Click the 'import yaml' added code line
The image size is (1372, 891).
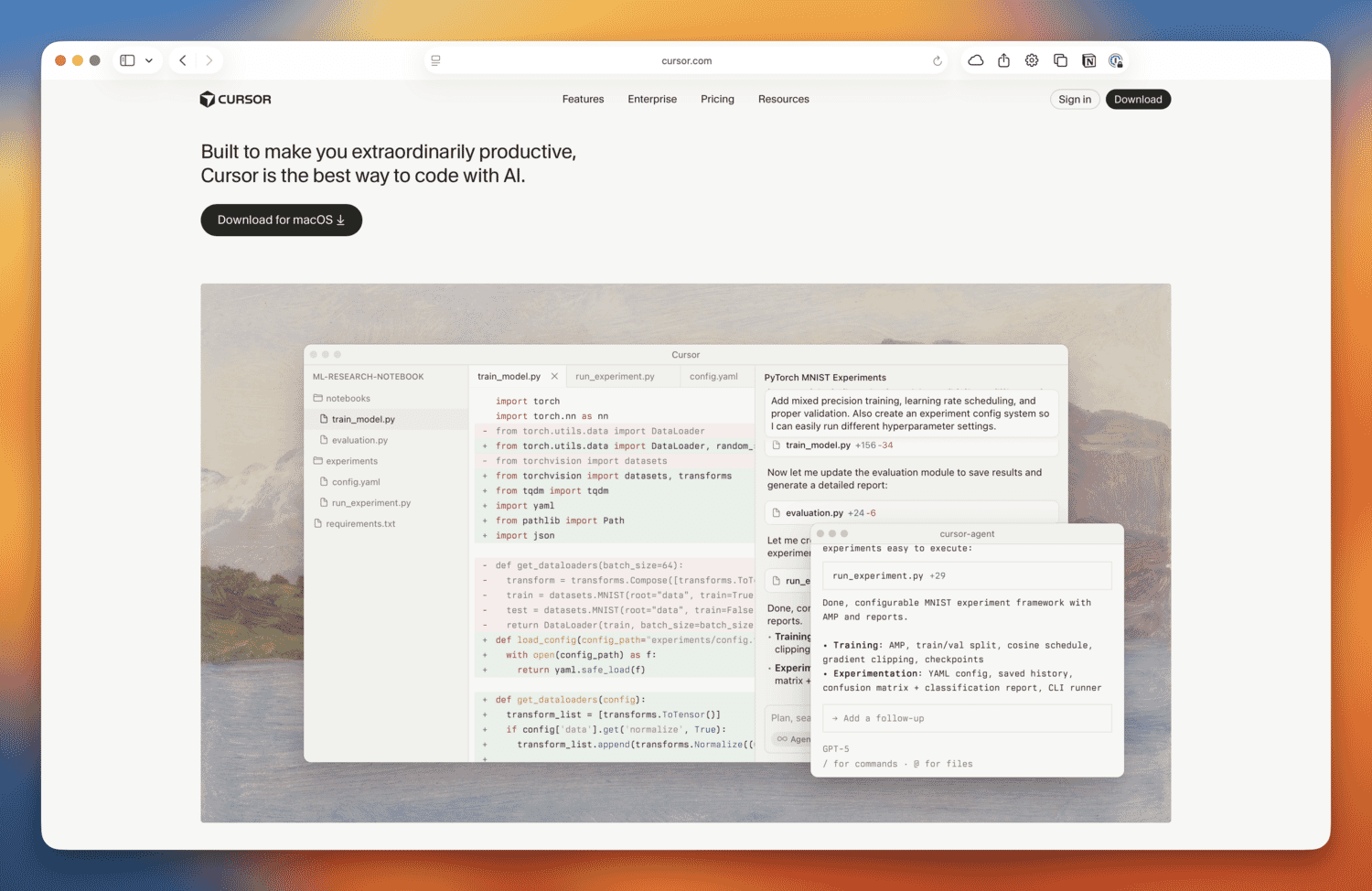point(525,505)
